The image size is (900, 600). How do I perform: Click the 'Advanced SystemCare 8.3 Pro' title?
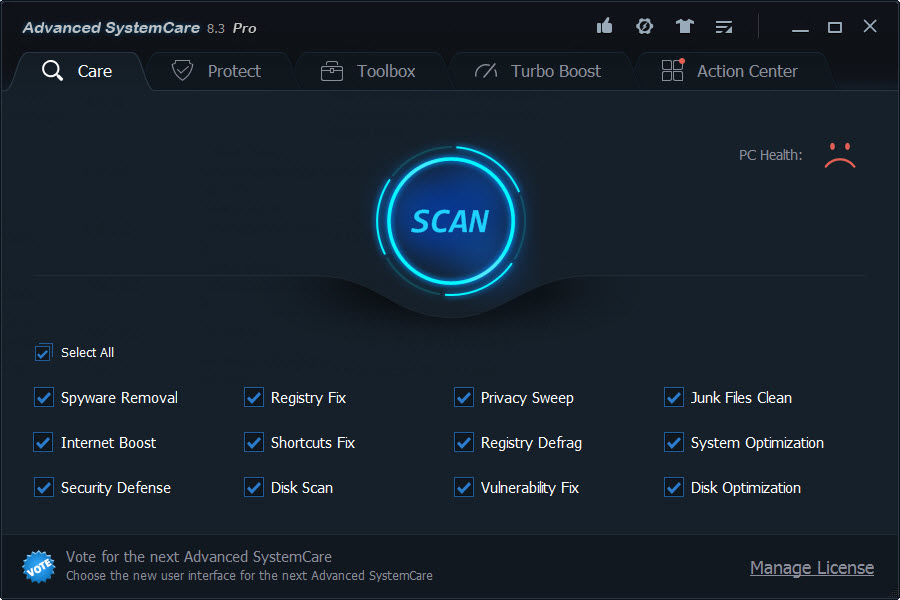[x=139, y=28]
